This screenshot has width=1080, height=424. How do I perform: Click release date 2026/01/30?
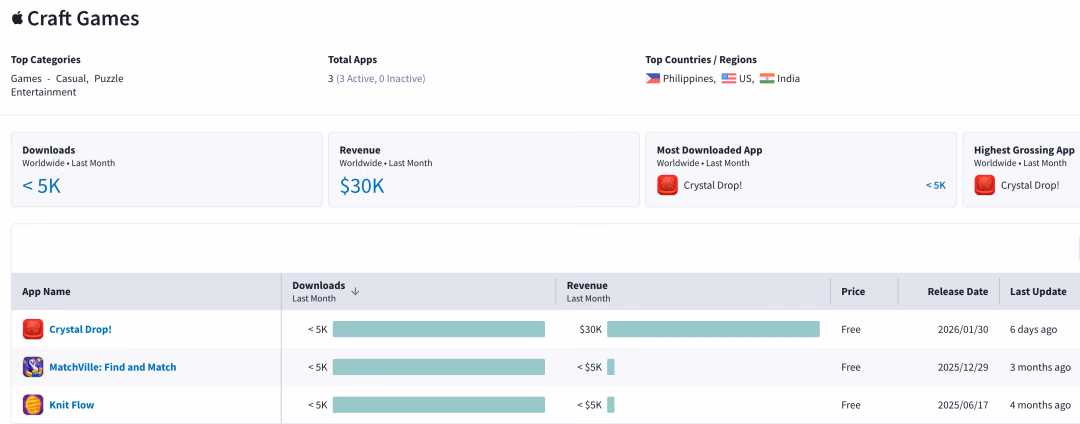click(x=963, y=329)
